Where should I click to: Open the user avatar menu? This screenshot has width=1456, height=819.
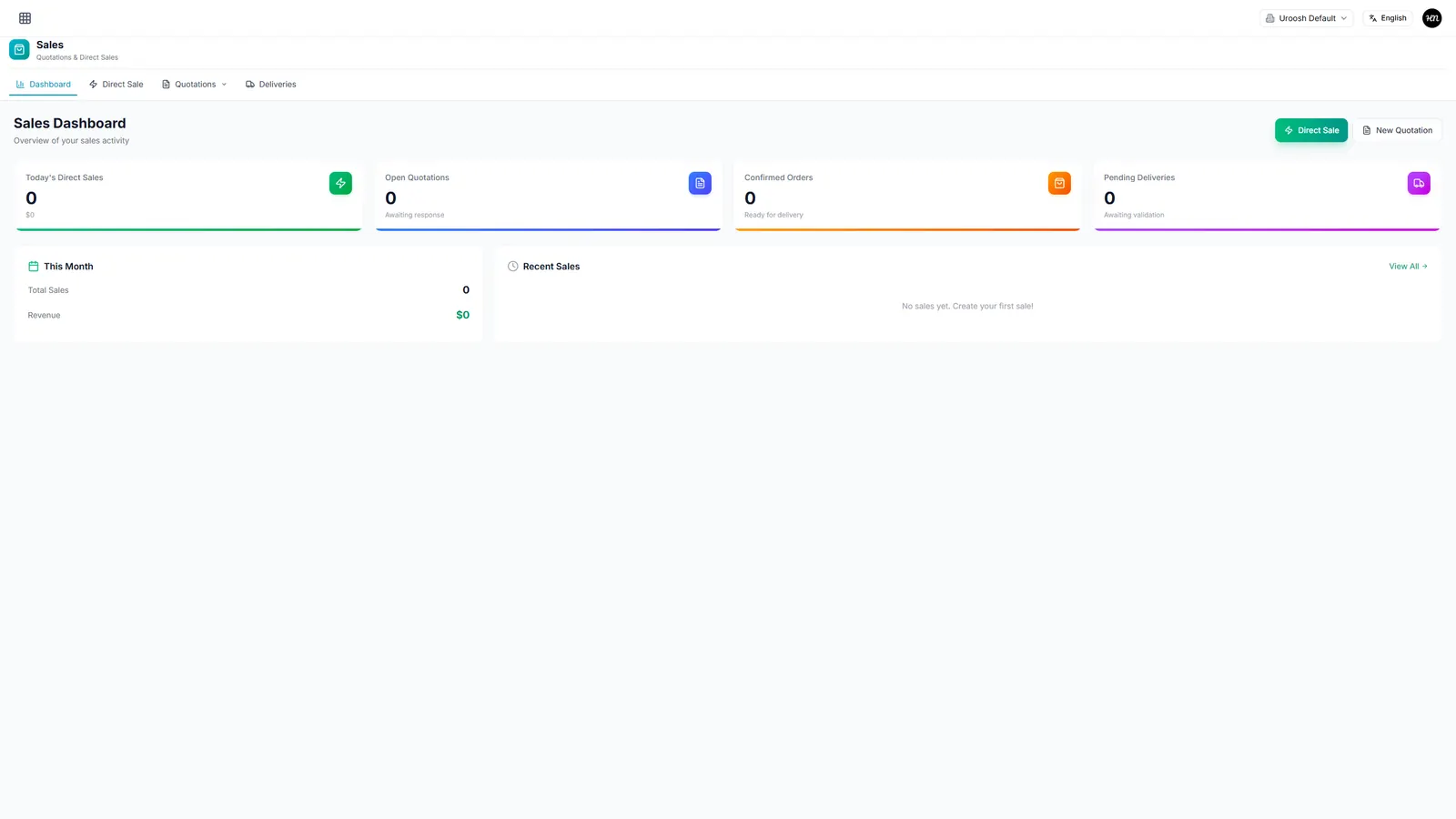(x=1432, y=18)
